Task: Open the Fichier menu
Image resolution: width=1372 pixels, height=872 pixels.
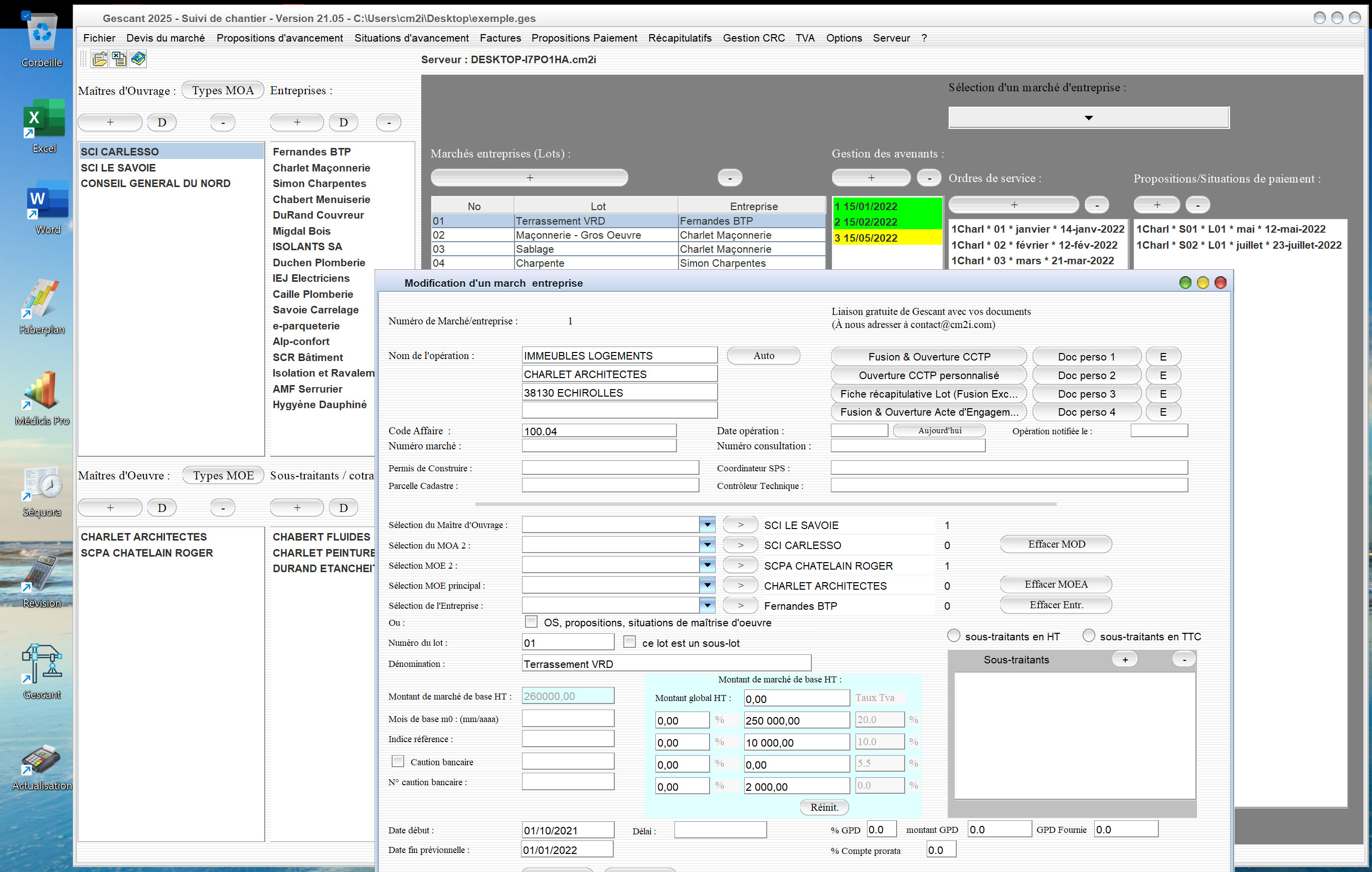Action: pos(99,38)
